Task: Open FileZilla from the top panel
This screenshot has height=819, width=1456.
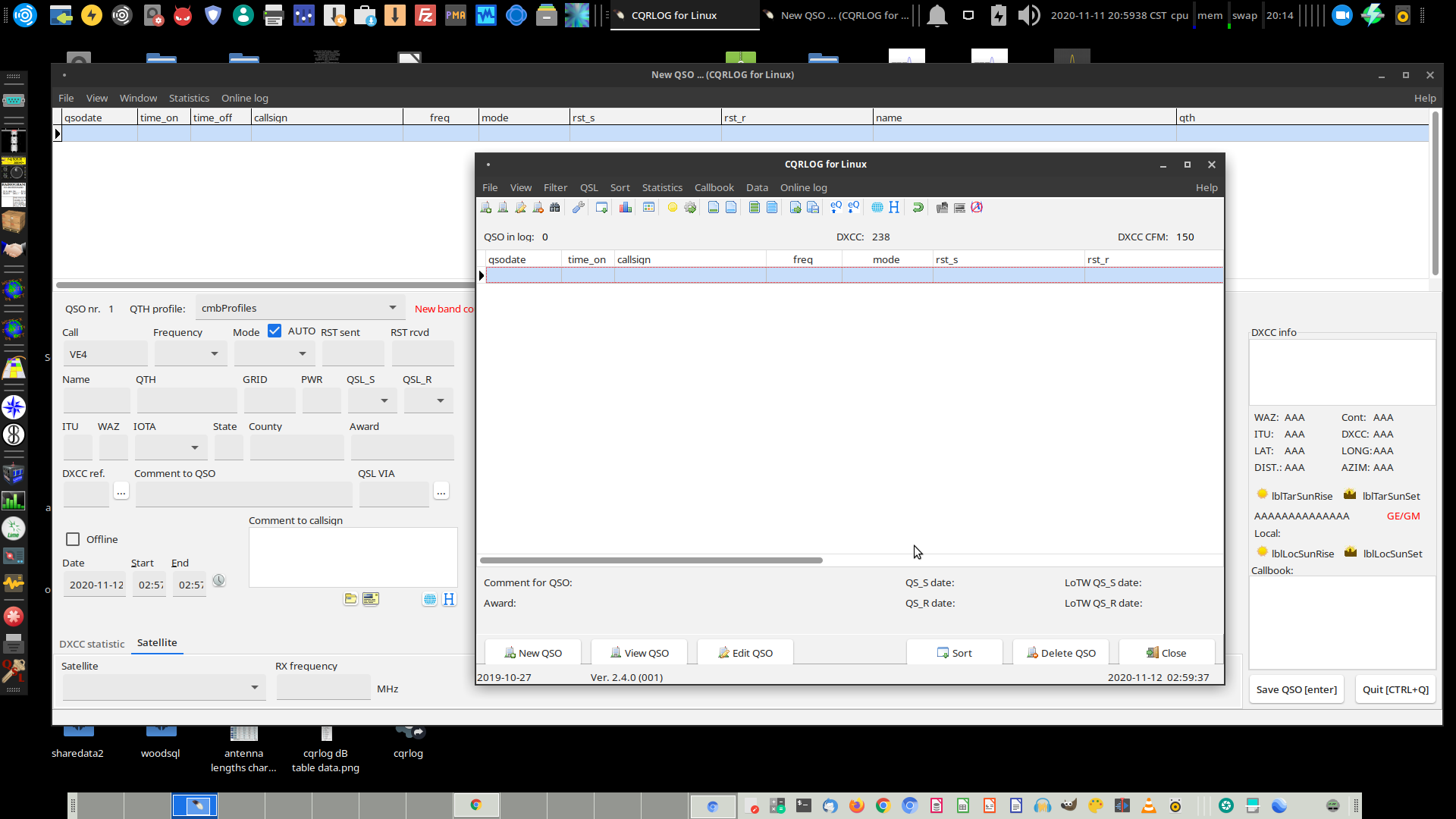Action: click(x=425, y=15)
